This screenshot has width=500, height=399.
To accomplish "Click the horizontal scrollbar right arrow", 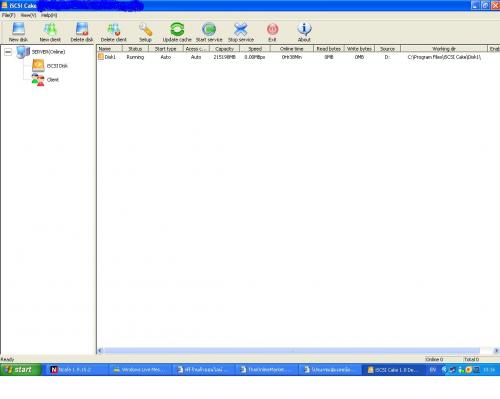I will pyautogui.click(x=496, y=351).
